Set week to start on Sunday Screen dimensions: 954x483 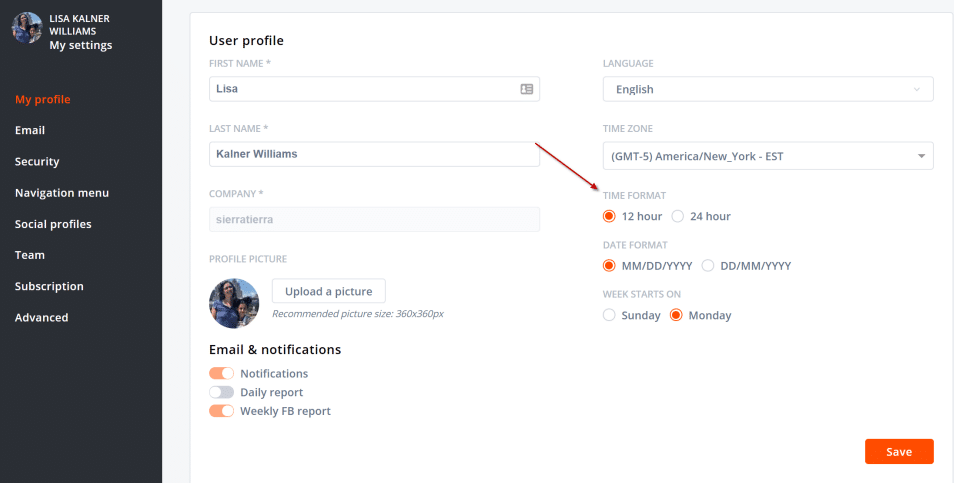(x=610, y=315)
